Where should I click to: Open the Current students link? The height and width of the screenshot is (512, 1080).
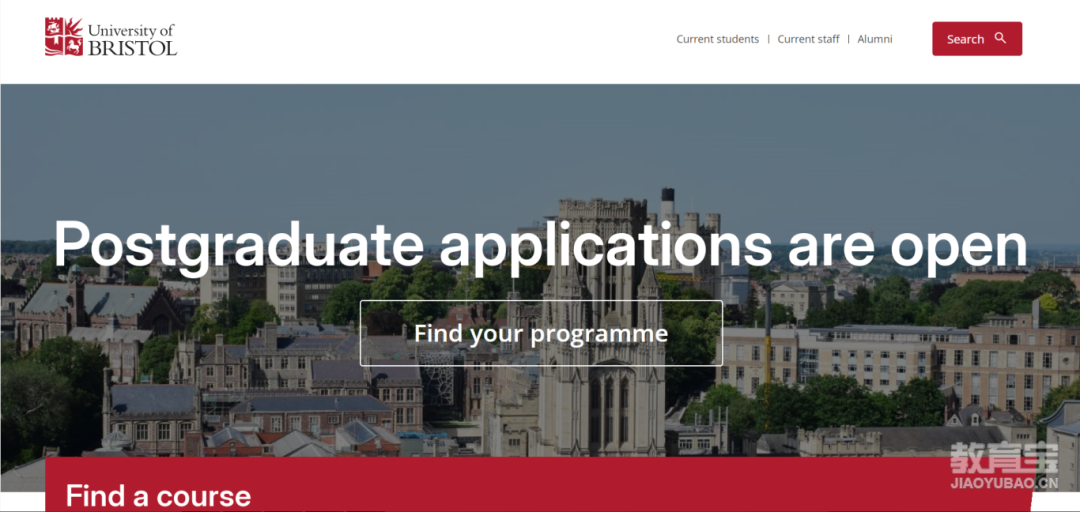pyautogui.click(x=717, y=39)
